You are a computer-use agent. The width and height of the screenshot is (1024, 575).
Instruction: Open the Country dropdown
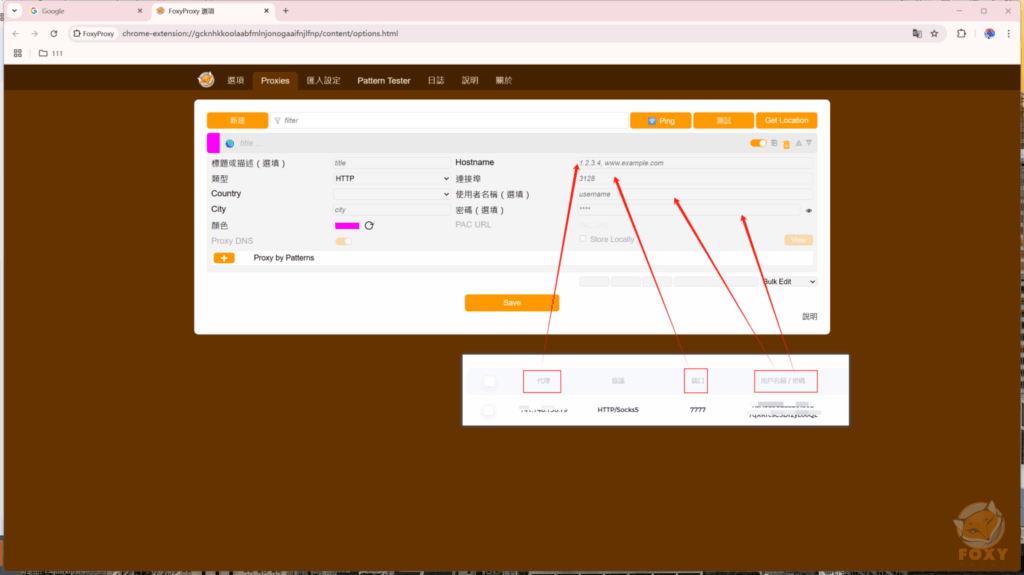pos(392,194)
